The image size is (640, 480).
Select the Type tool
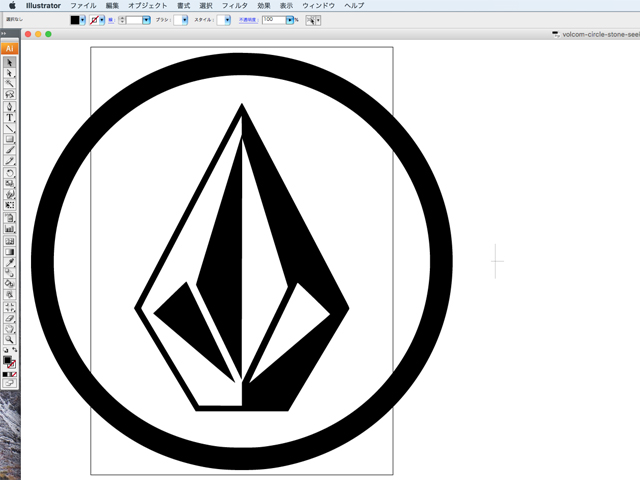point(9,118)
